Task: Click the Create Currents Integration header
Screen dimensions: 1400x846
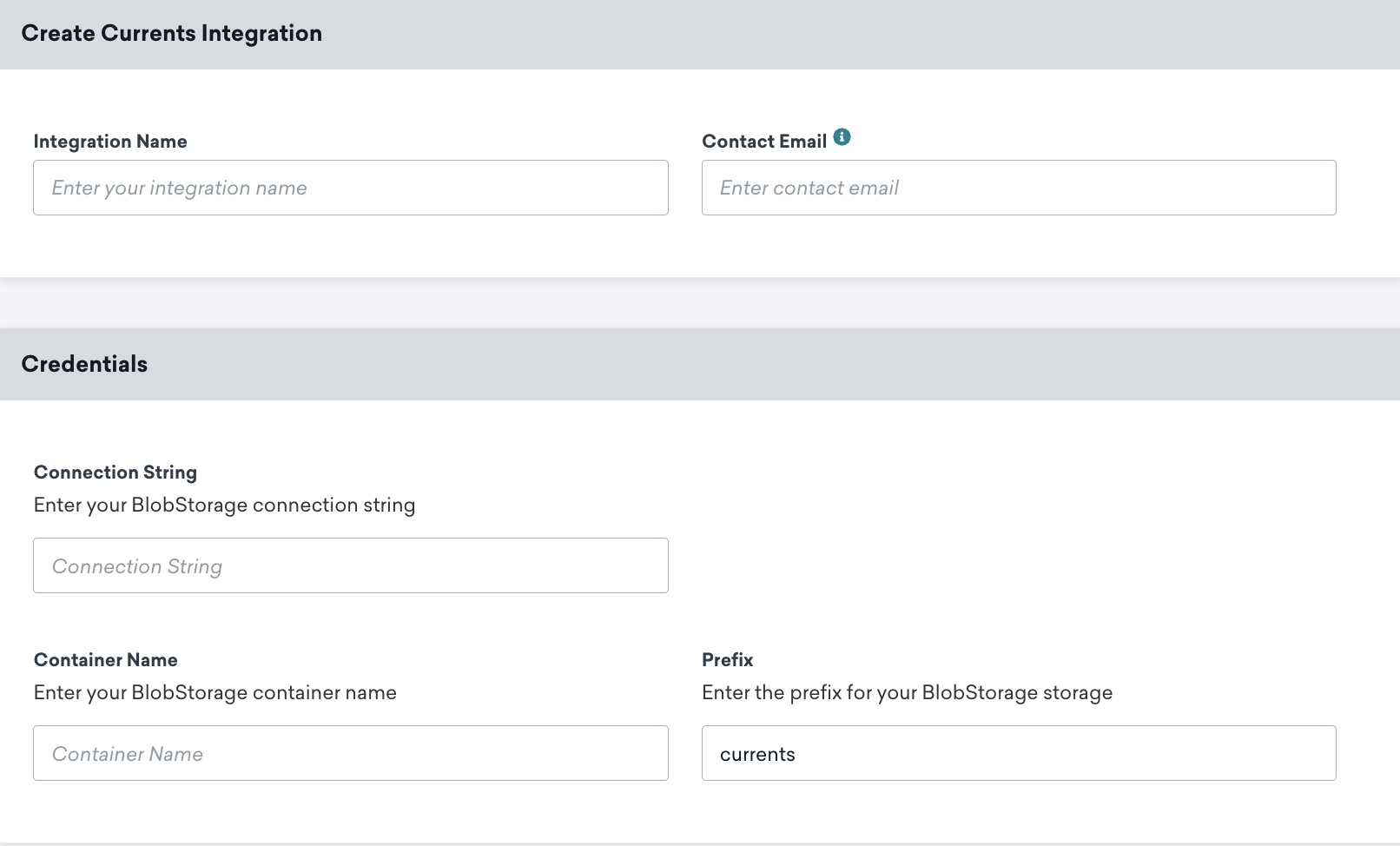Action: (x=172, y=33)
